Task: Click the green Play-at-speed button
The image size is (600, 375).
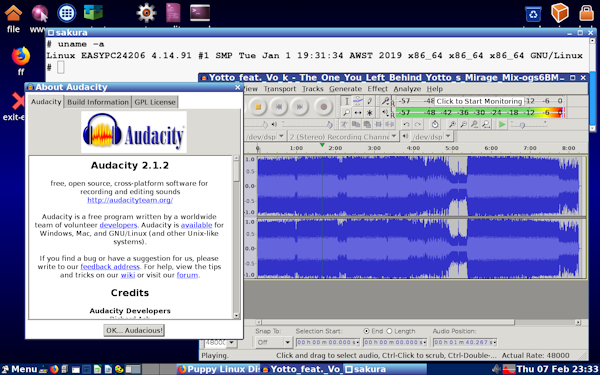Action: (502, 124)
